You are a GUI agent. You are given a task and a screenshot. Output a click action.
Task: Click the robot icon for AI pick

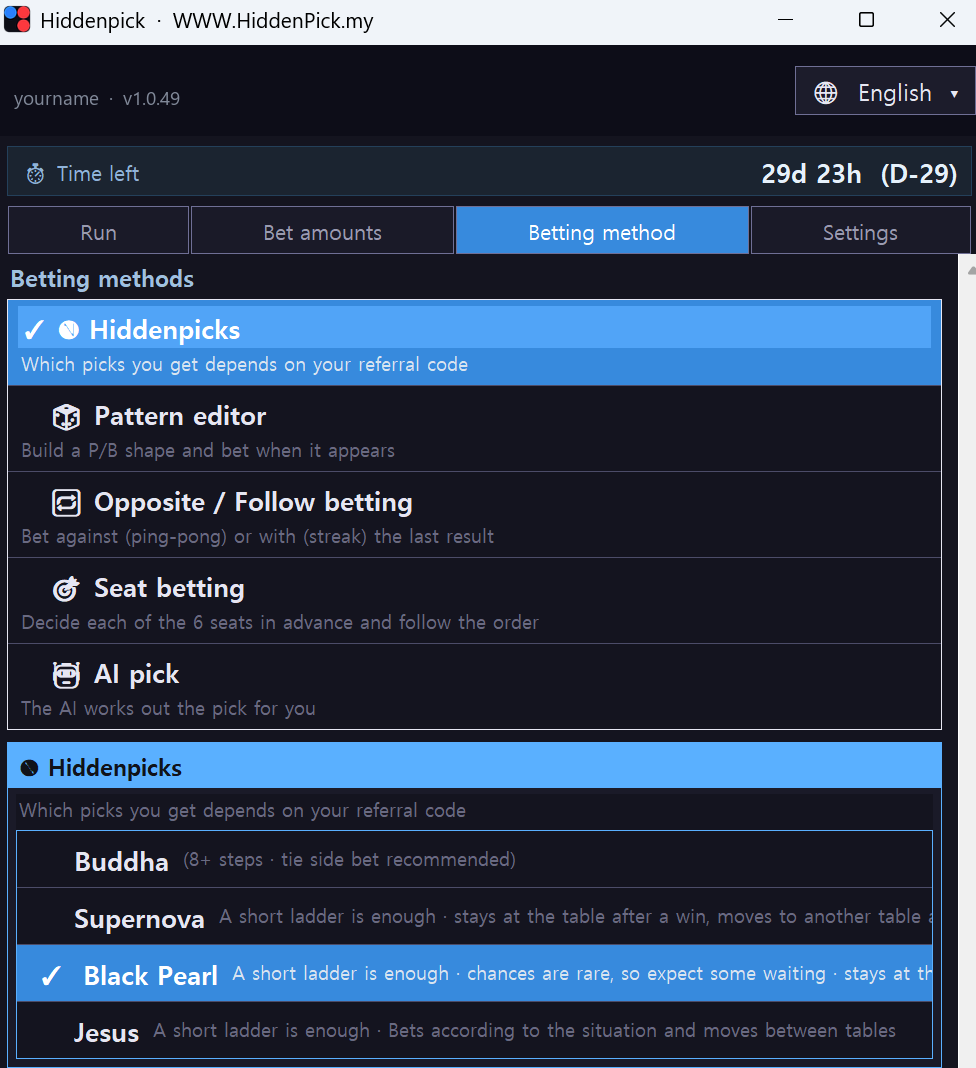coord(66,675)
